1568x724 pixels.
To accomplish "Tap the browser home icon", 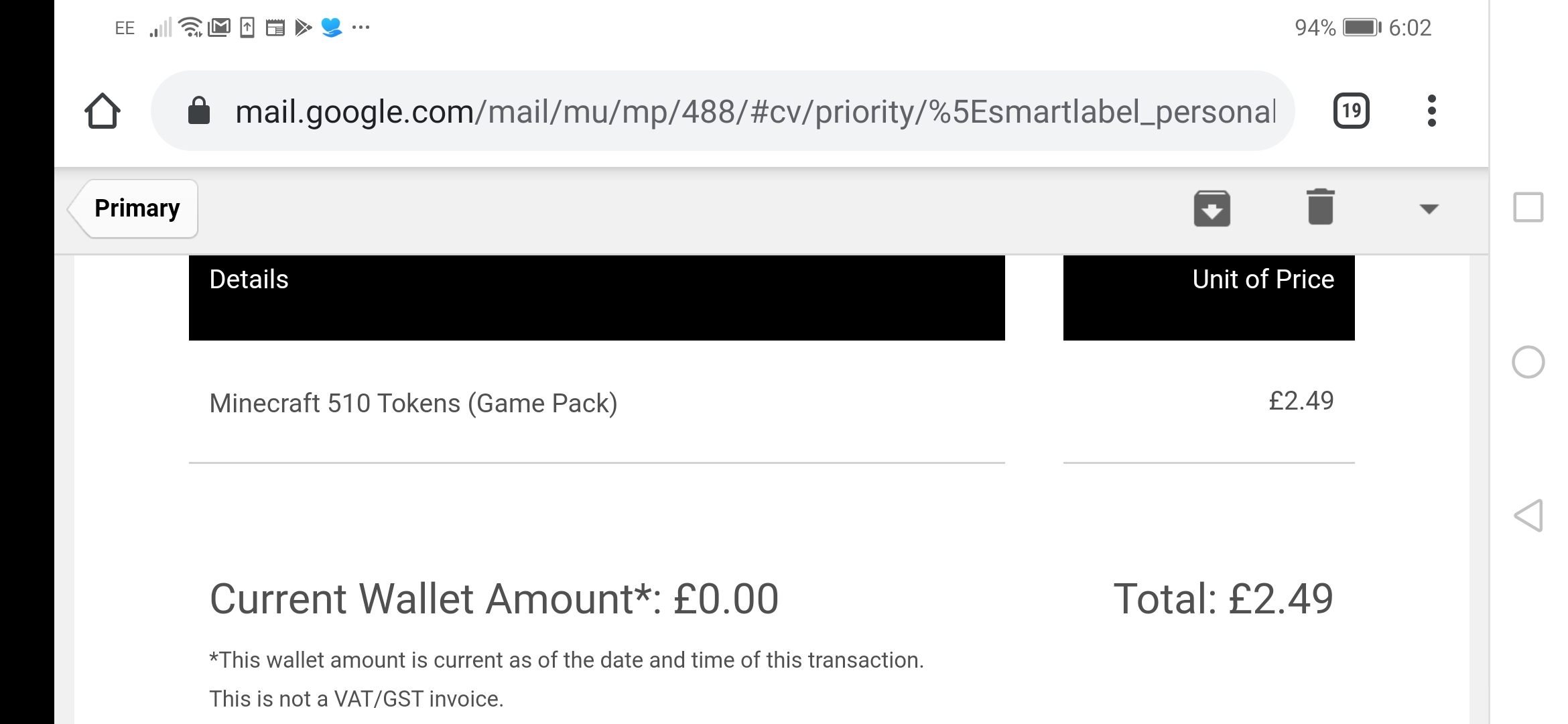I will click(103, 111).
